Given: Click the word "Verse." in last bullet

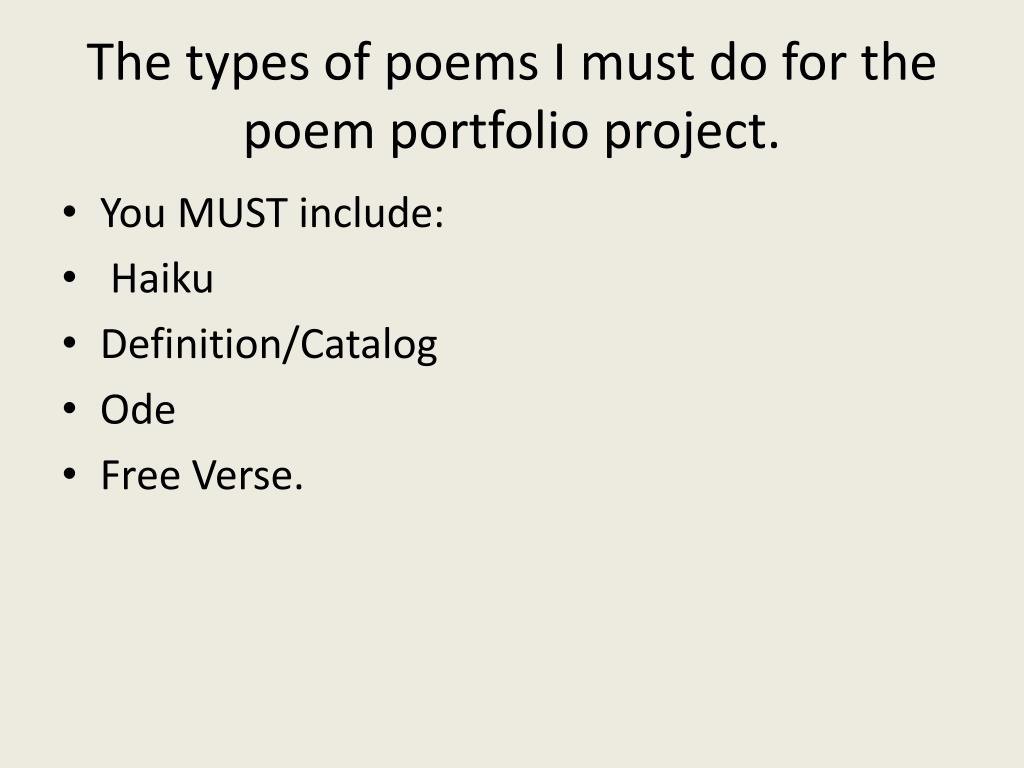Looking at the screenshot, I should (248, 475).
